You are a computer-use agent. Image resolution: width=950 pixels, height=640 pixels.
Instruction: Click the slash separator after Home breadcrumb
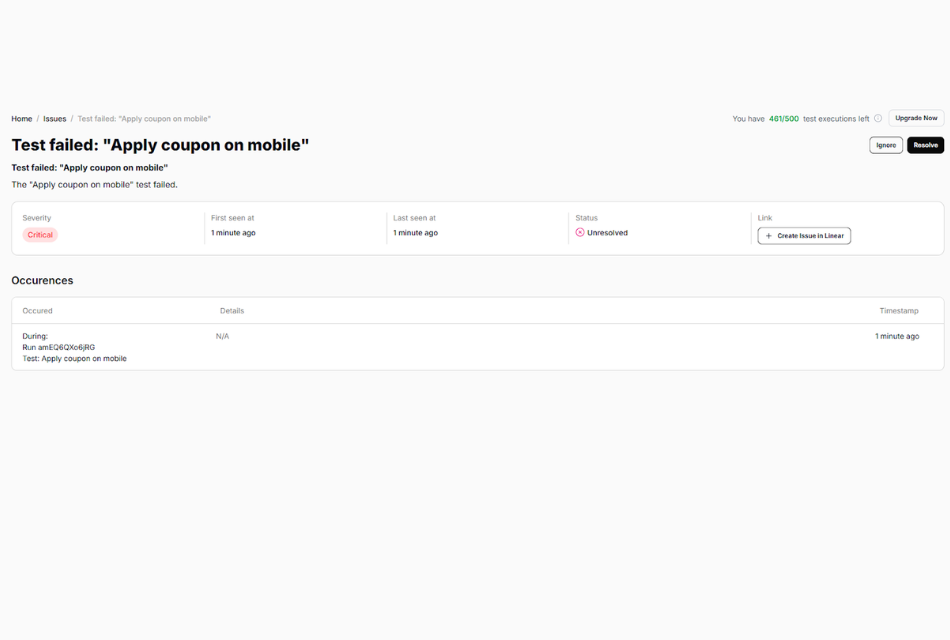point(37,118)
